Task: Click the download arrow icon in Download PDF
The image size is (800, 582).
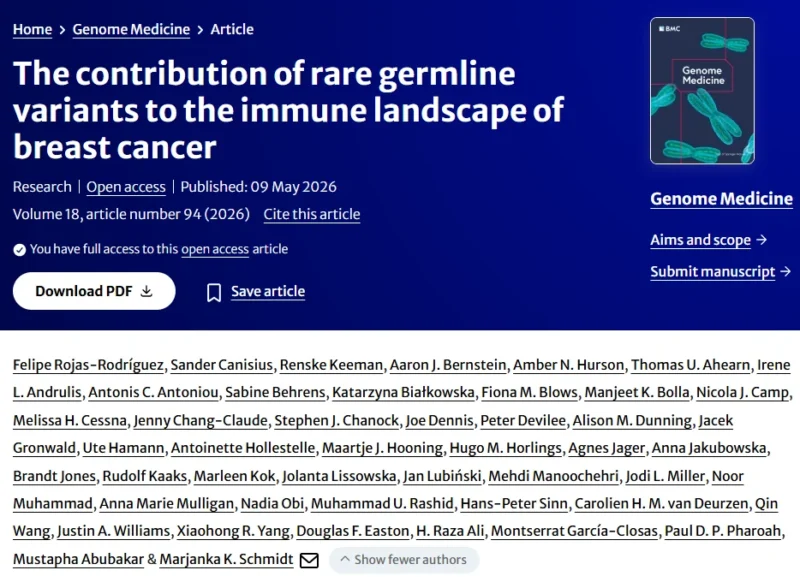Action: click(146, 291)
